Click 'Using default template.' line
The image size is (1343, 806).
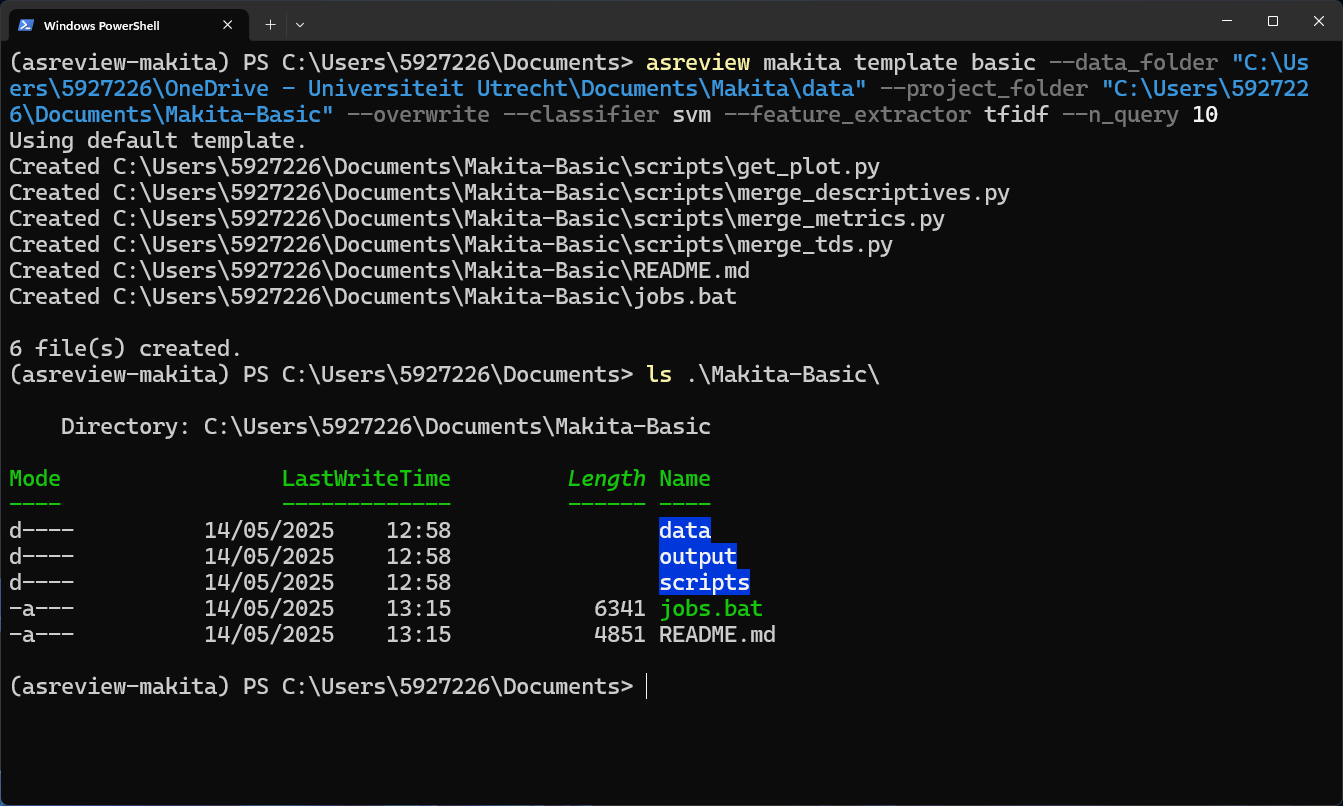click(158, 140)
